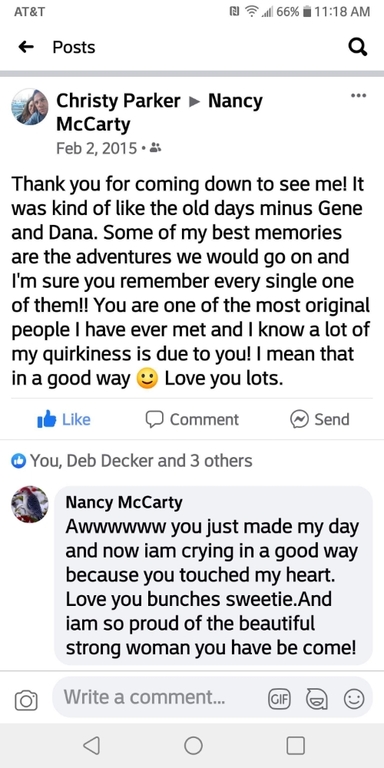
Task: Open the GIF picker in comment bar
Action: click(279, 699)
